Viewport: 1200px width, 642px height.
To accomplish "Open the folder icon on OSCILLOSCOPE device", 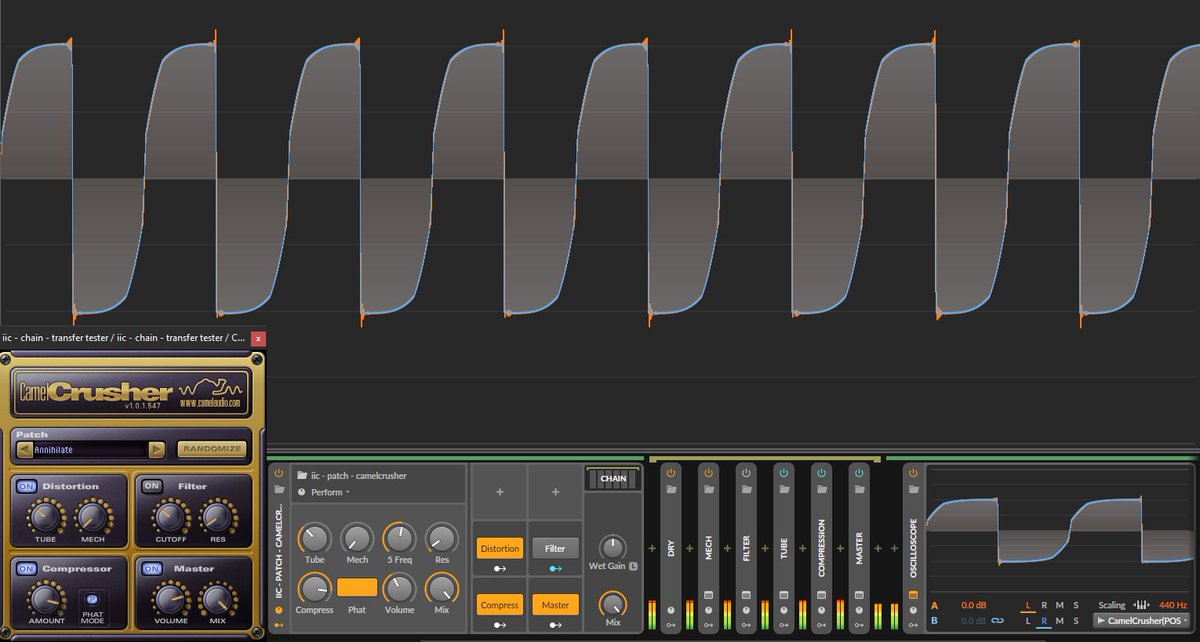I will point(913,490).
